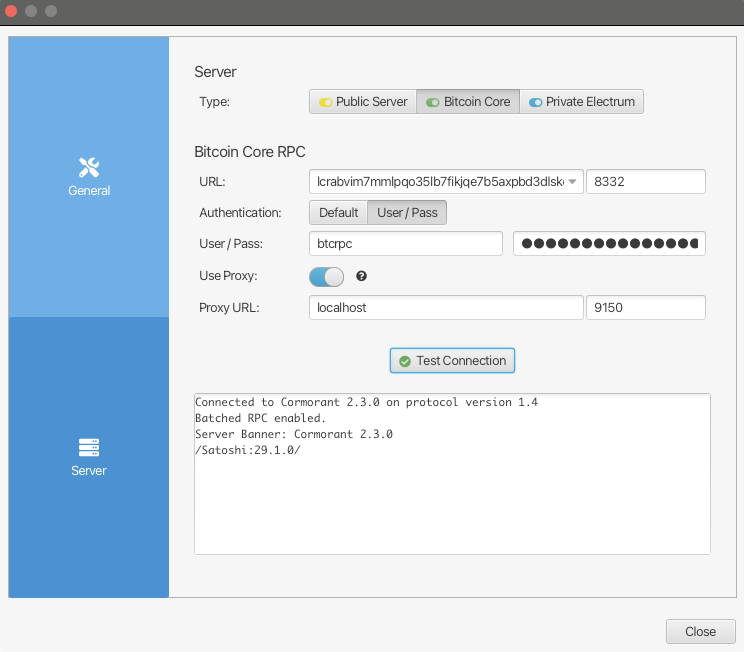Click the General wrench-and-screwdriver icon

click(x=89, y=167)
